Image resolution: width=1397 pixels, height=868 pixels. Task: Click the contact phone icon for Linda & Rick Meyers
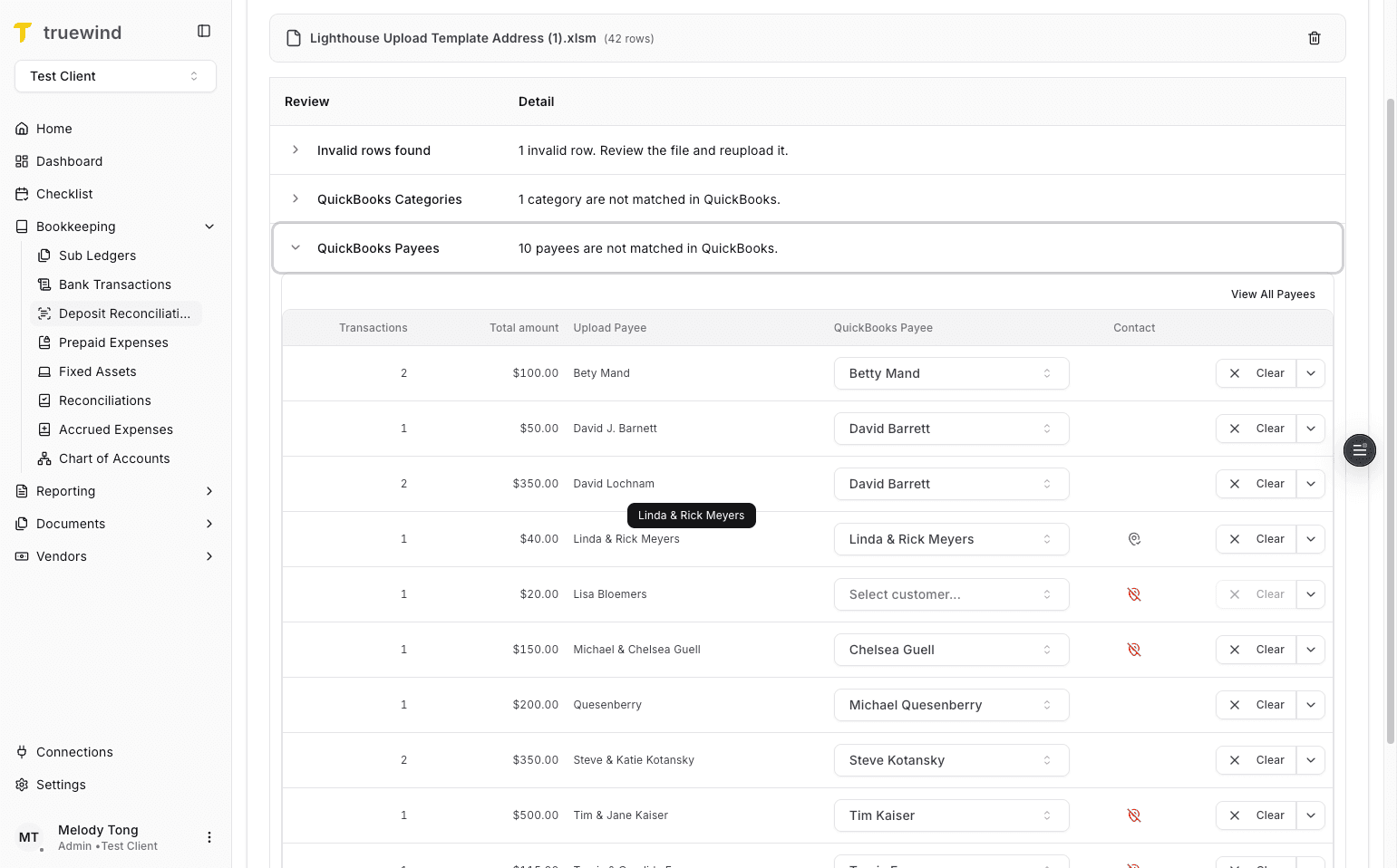[1134, 538]
